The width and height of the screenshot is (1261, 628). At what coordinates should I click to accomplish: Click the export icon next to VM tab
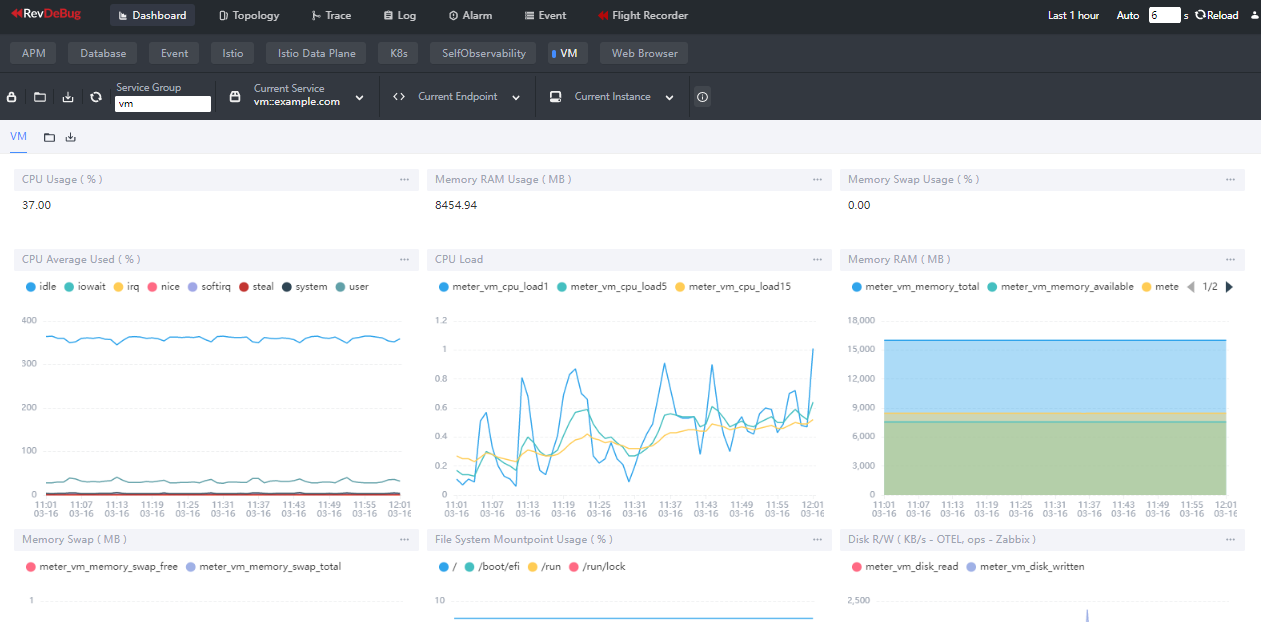pyautogui.click(x=71, y=137)
